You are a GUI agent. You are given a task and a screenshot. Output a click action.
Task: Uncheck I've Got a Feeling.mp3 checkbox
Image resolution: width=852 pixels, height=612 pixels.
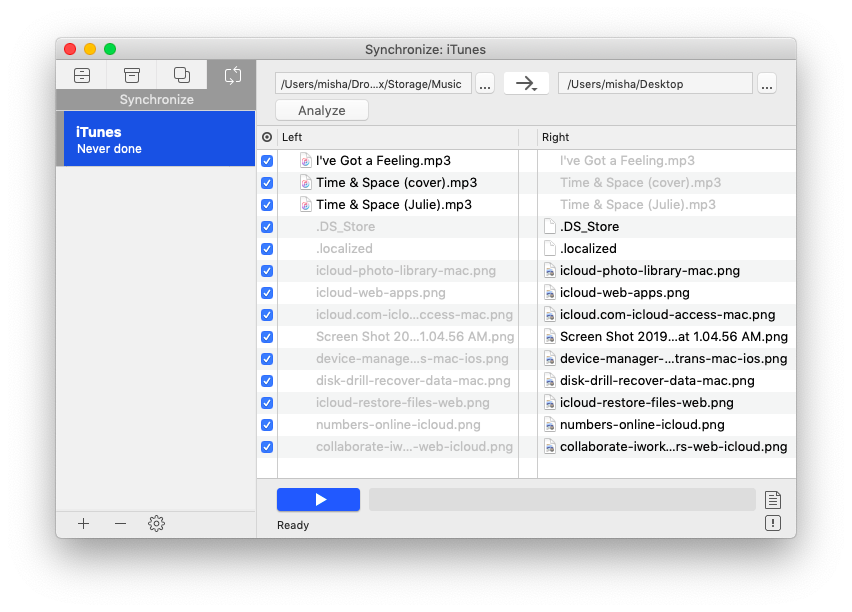click(x=267, y=161)
